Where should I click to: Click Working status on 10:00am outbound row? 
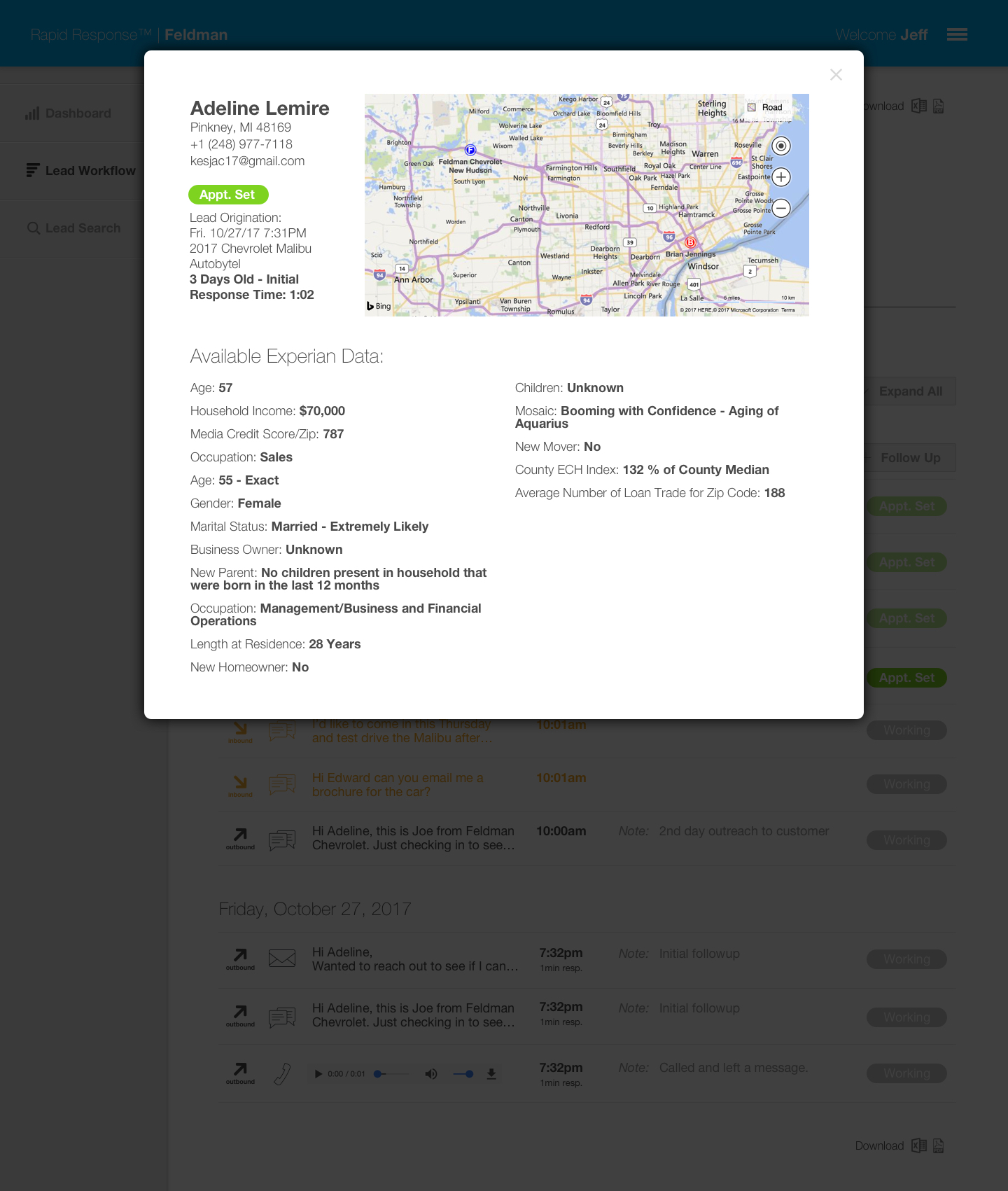(x=906, y=840)
